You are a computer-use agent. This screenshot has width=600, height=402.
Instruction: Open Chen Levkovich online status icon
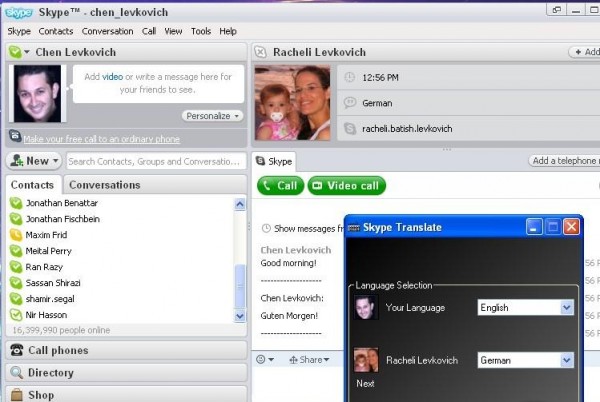[15, 52]
